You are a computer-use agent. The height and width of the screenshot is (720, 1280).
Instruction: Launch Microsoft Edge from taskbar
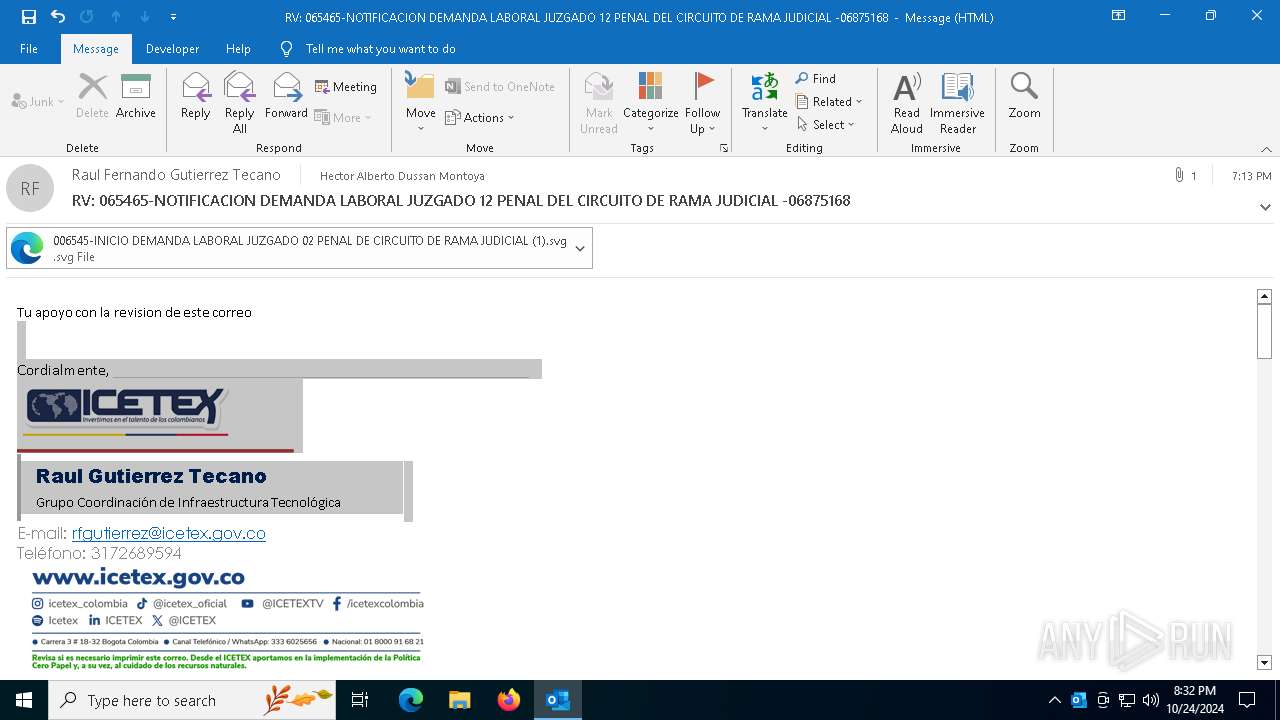pyautogui.click(x=411, y=700)
